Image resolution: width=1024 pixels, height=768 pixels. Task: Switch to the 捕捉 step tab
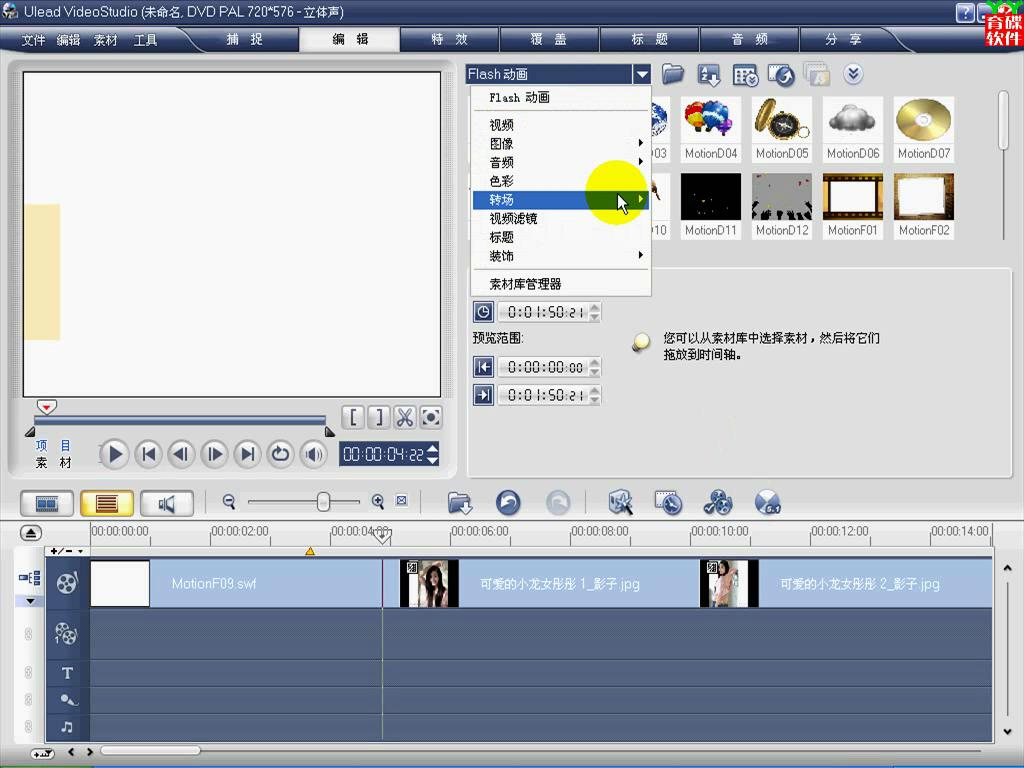(244, 39)
